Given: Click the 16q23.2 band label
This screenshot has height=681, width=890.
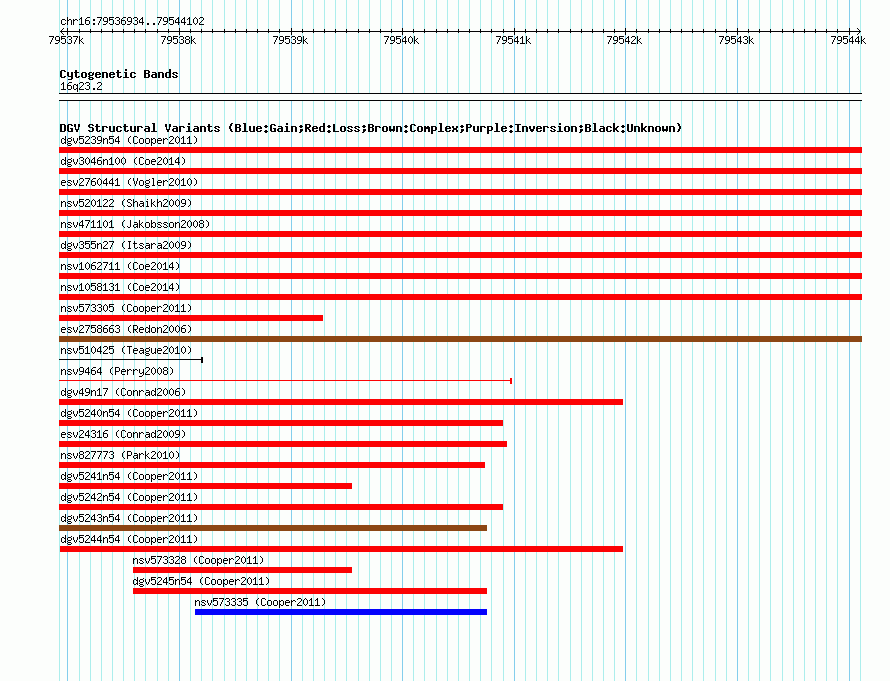Looking at the screenshot, I should [81, 86].
